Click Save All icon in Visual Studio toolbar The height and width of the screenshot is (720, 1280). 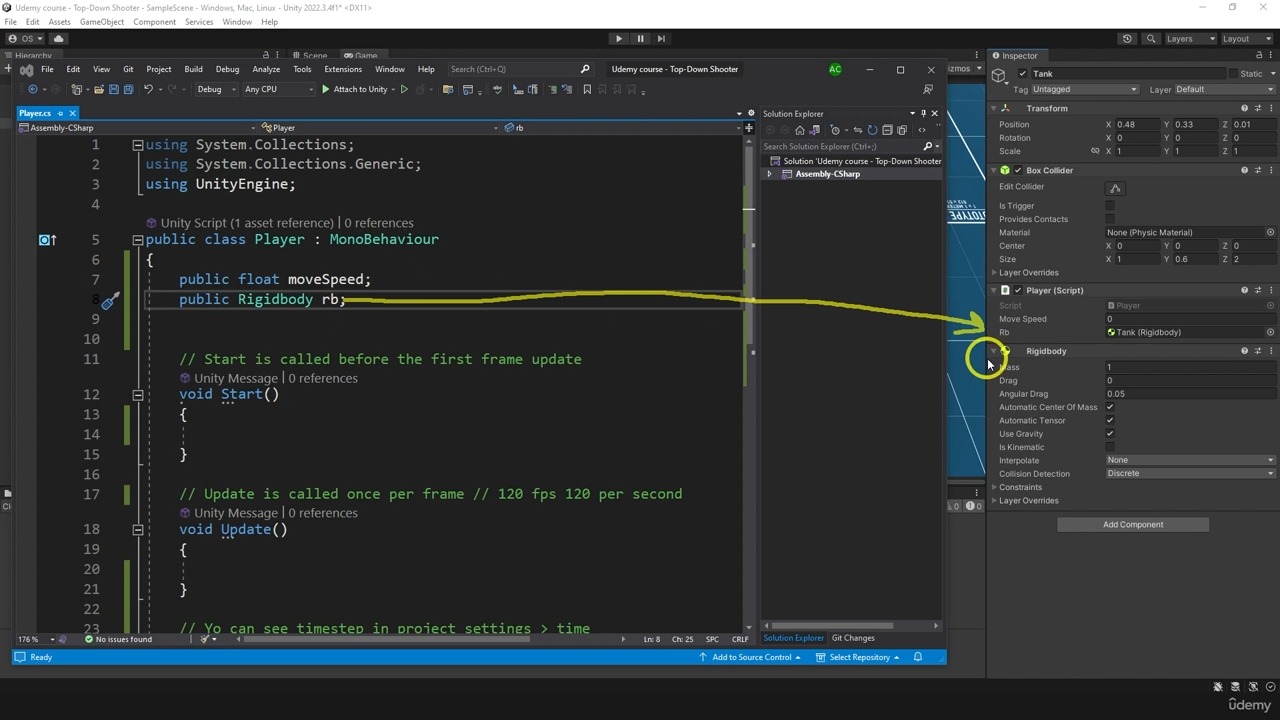coord(129,89)
